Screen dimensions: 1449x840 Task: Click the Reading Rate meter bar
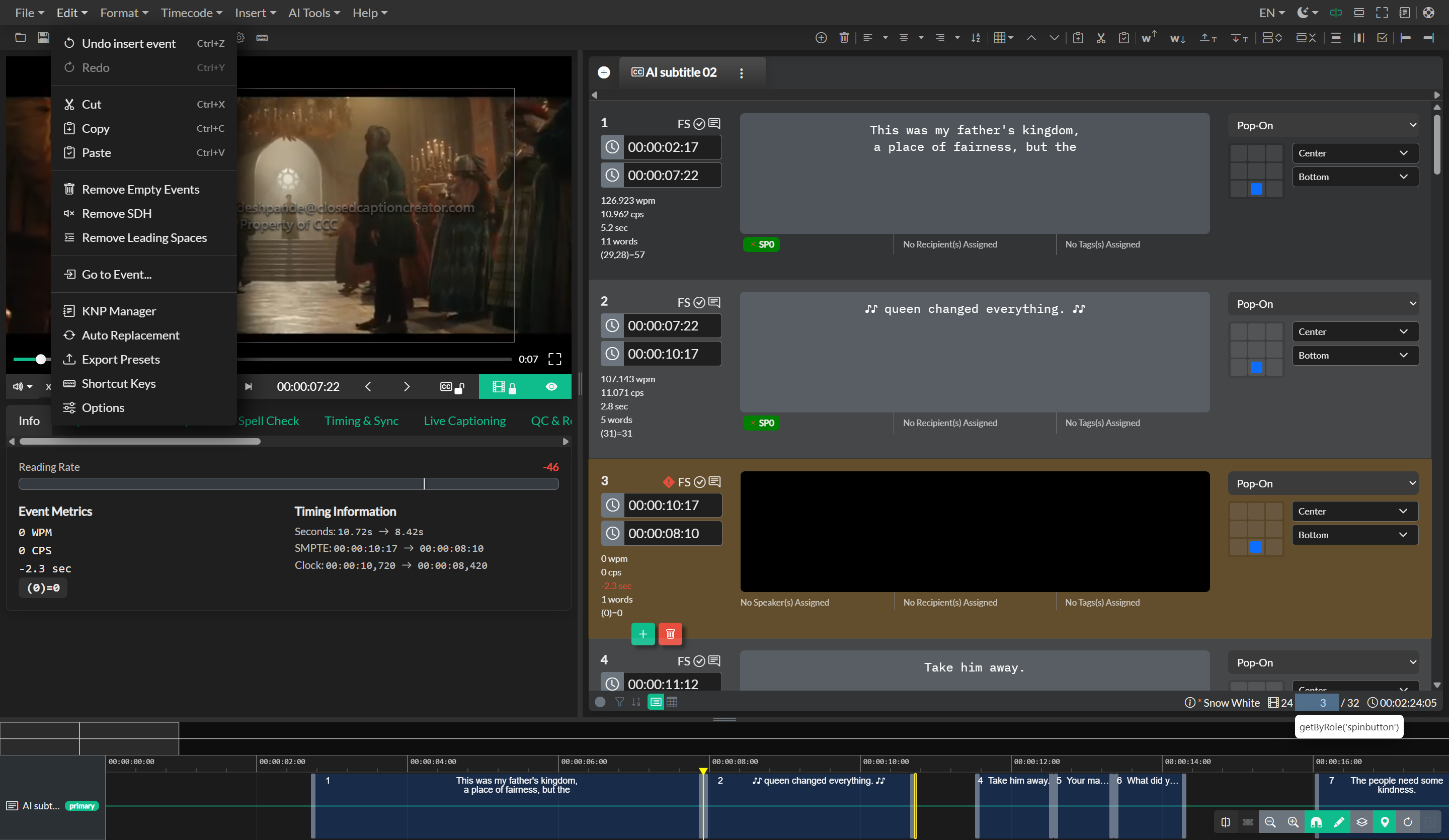pyautogui.click(x=288, y=484)
